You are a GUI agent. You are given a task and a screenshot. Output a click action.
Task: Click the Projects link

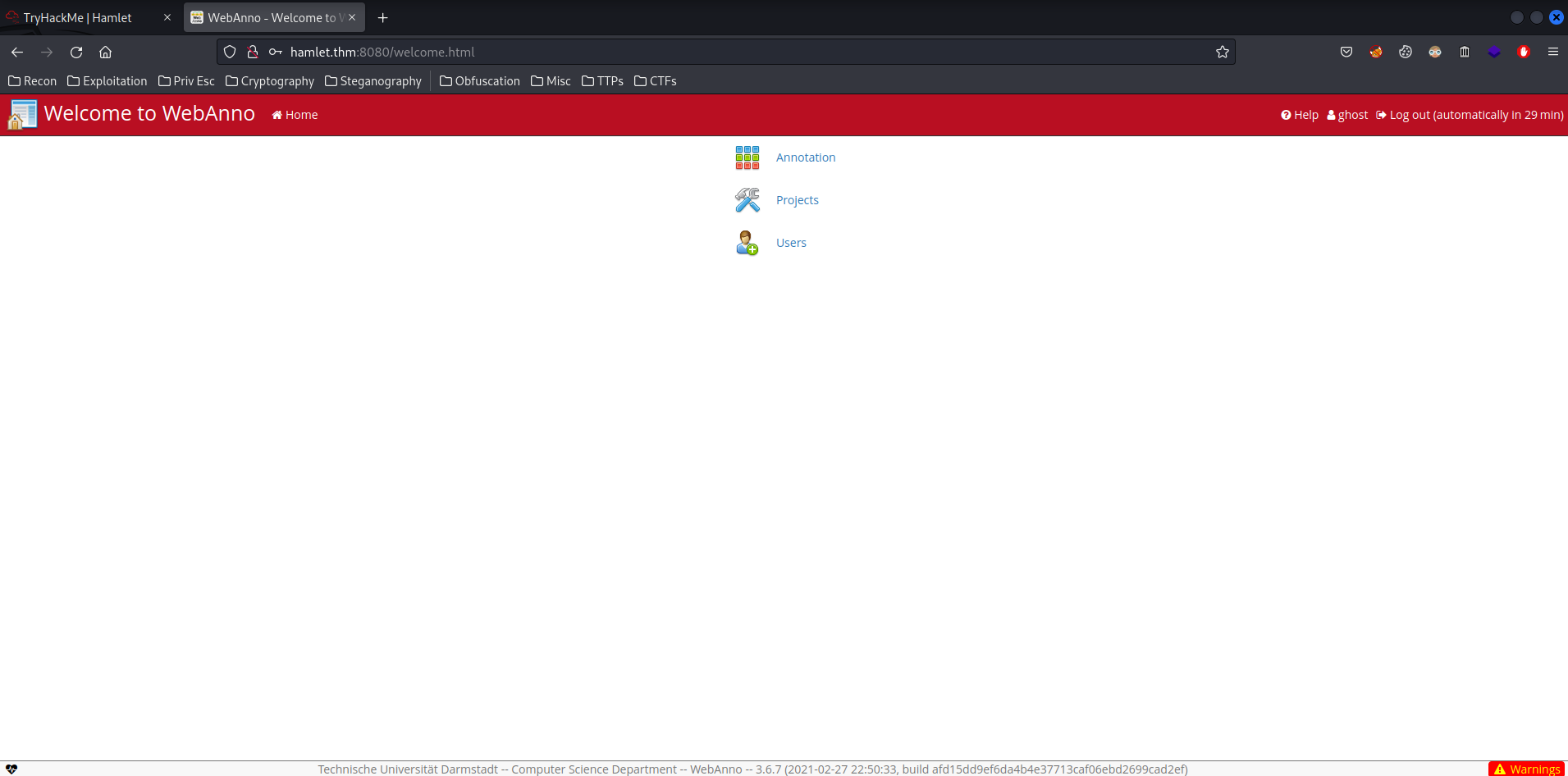click(x=798, y=200)
